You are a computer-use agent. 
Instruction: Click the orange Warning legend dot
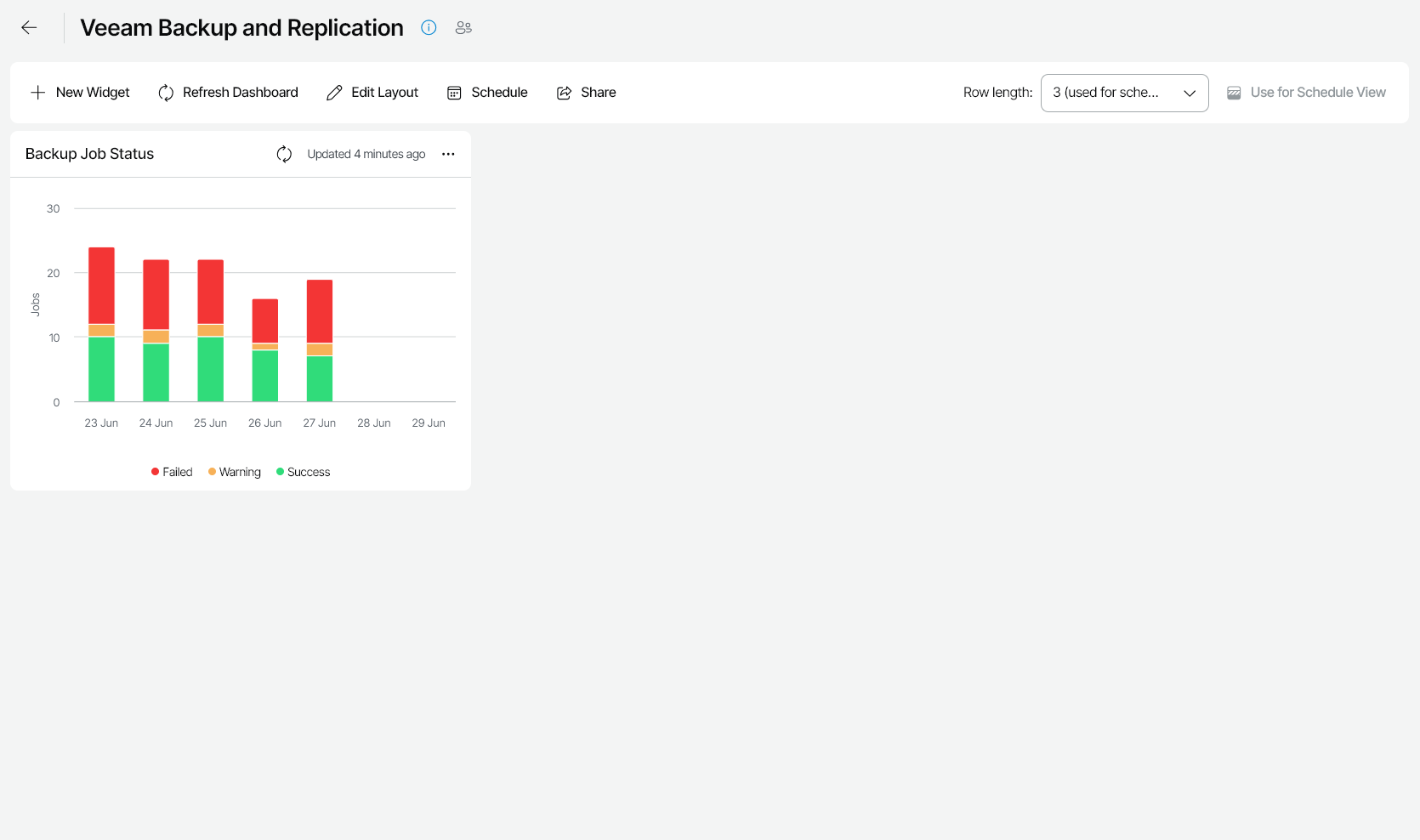(212, 472)
